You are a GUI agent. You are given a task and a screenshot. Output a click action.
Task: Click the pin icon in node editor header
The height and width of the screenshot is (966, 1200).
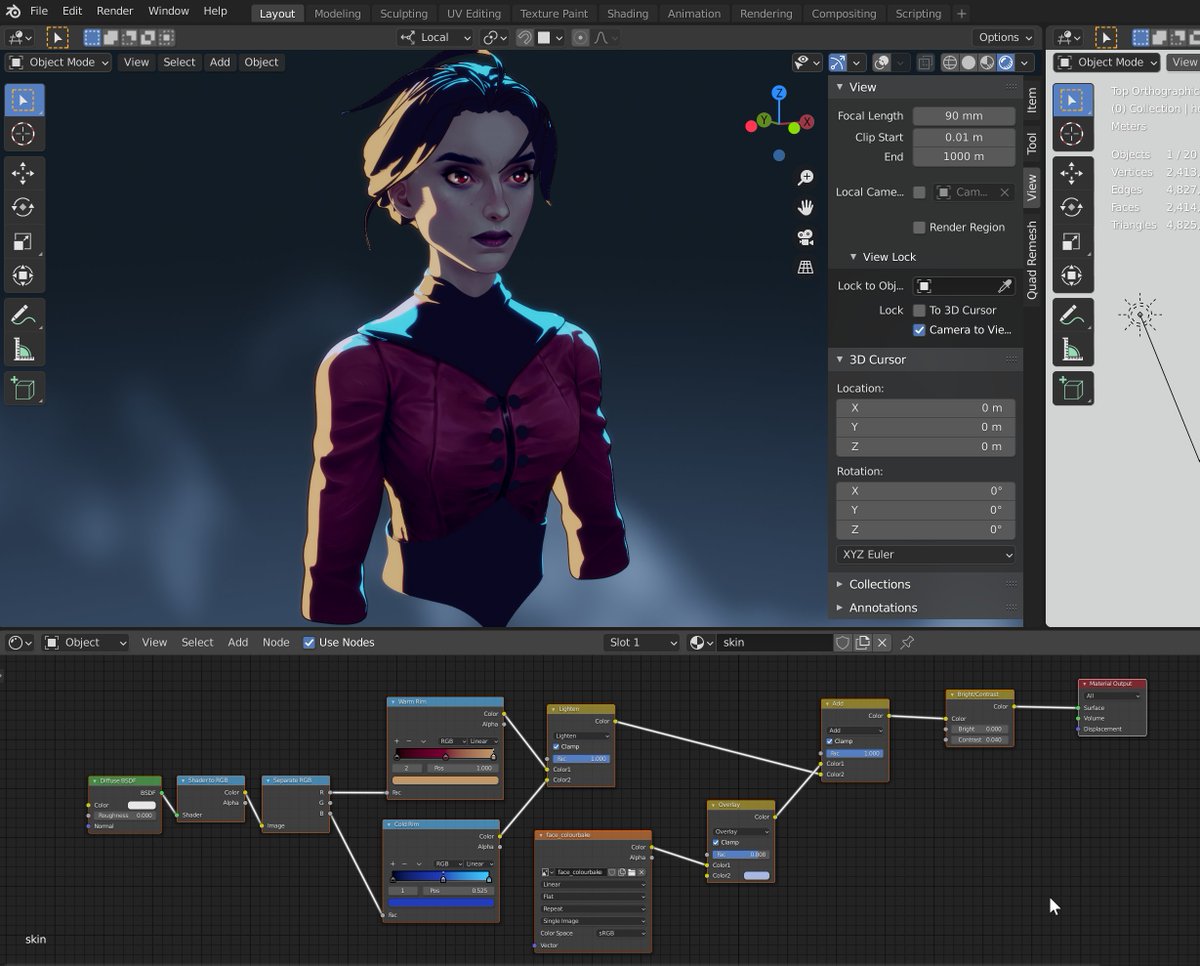click(907, 642)
